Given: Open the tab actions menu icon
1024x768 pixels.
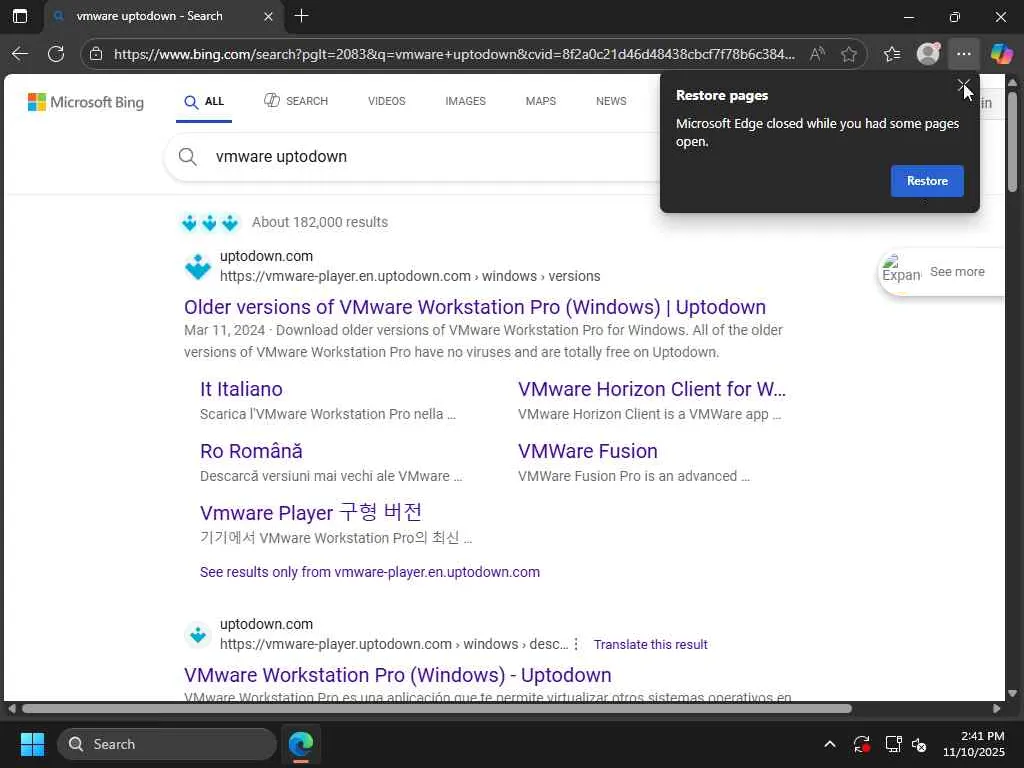Looking at the screenshot, I should pos(20,16).
